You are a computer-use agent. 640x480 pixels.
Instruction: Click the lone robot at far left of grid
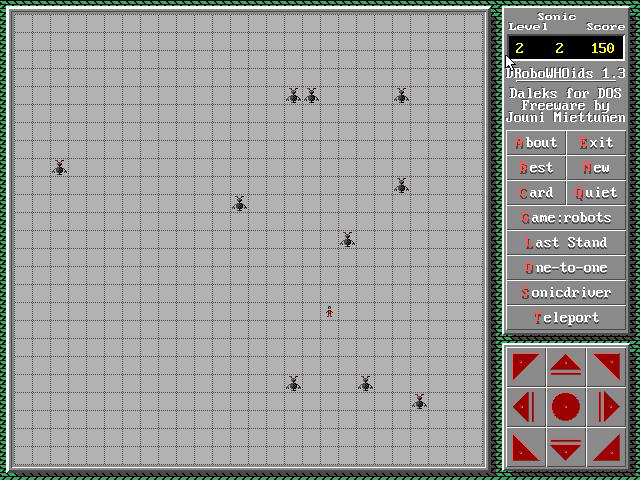pyautogui.click(x=60, y=168)
